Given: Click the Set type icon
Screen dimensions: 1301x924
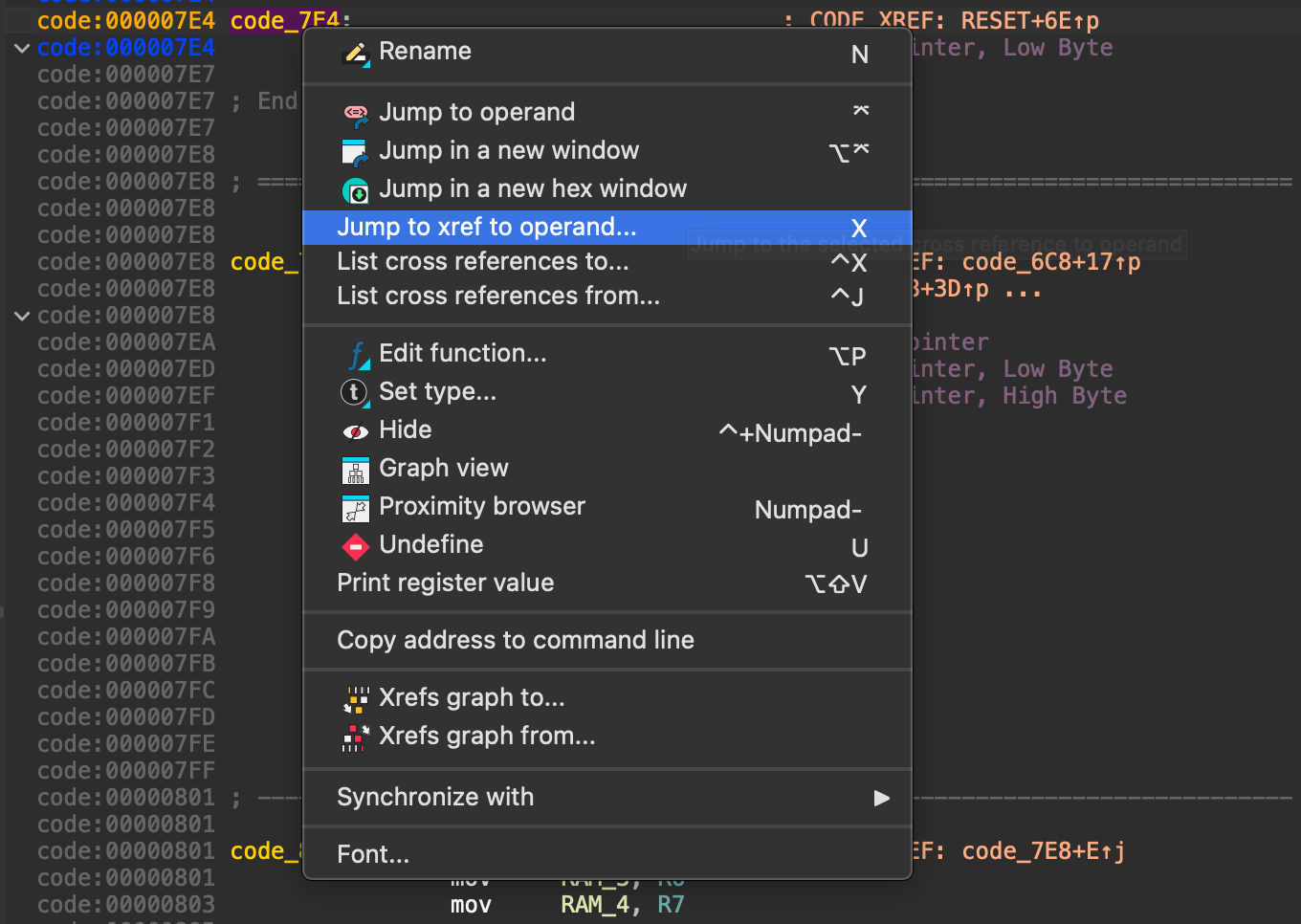Looking at the screenshot, I should click(355, 392).
